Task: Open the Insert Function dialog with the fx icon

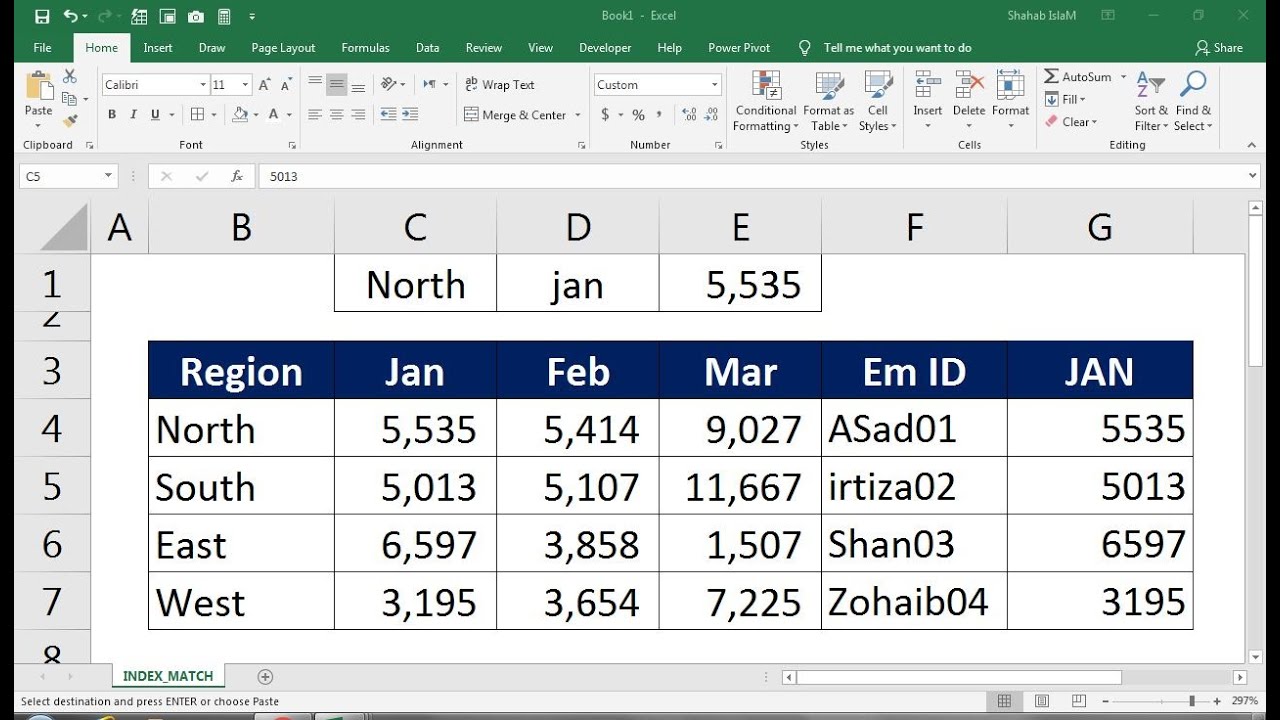Action: click(x=237, y=176)
